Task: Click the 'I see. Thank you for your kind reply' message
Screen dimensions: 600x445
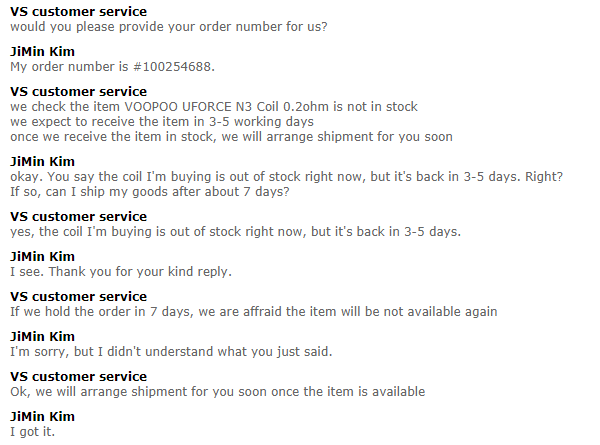Action: tap(121, 272)
